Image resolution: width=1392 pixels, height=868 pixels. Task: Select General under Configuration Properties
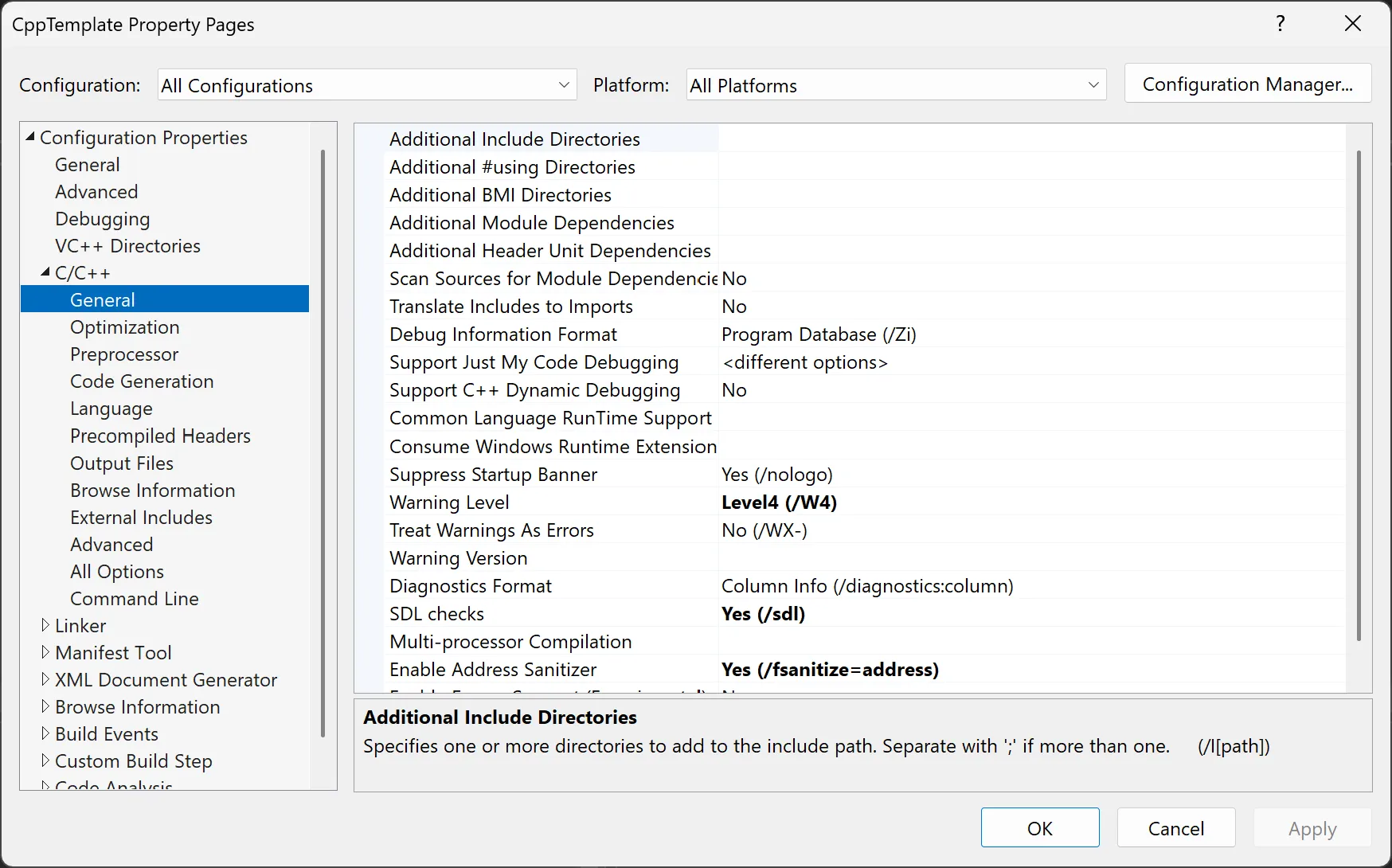[87, 165]
